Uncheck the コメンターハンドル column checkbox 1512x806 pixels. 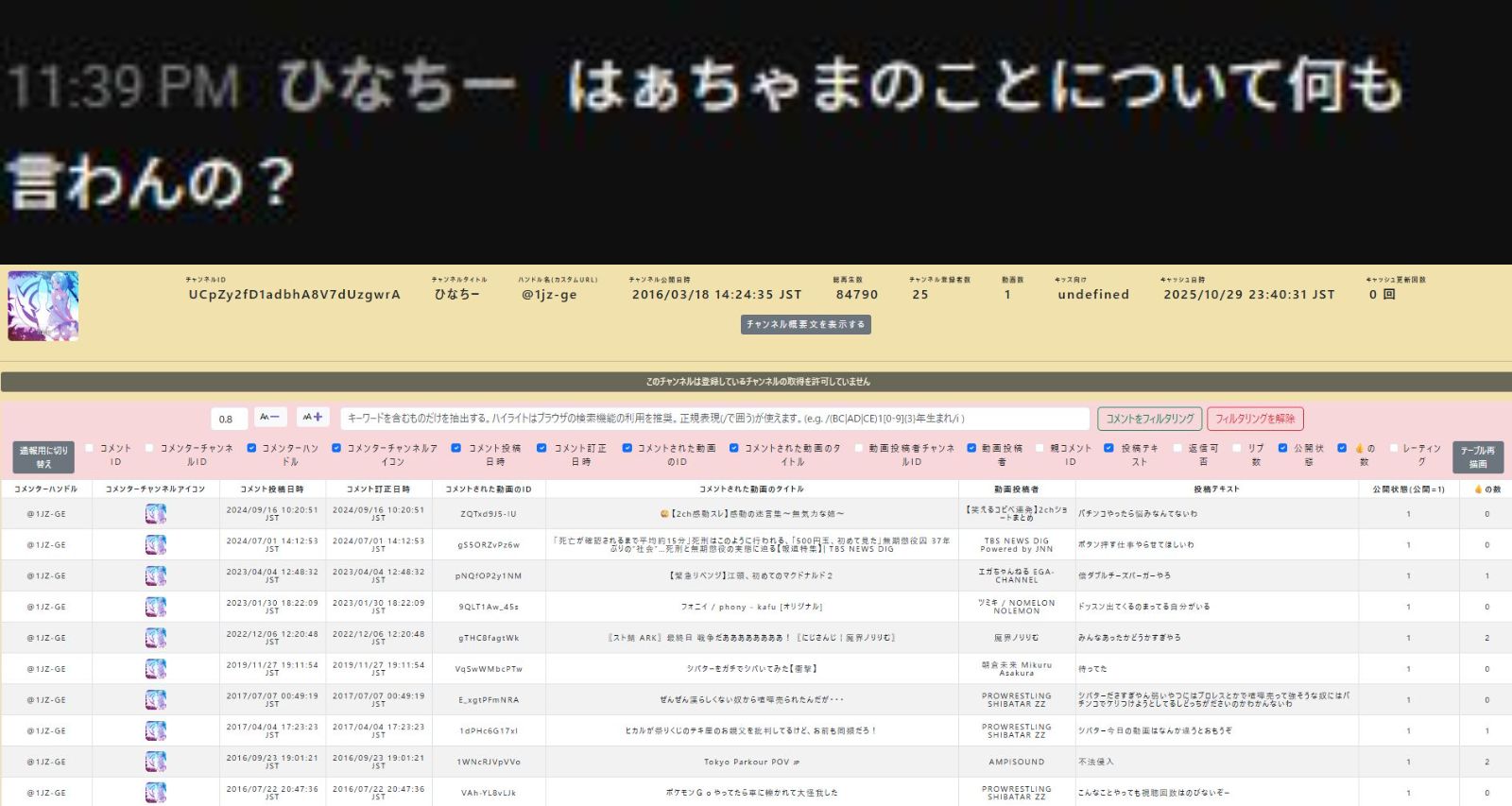[251, 448]
